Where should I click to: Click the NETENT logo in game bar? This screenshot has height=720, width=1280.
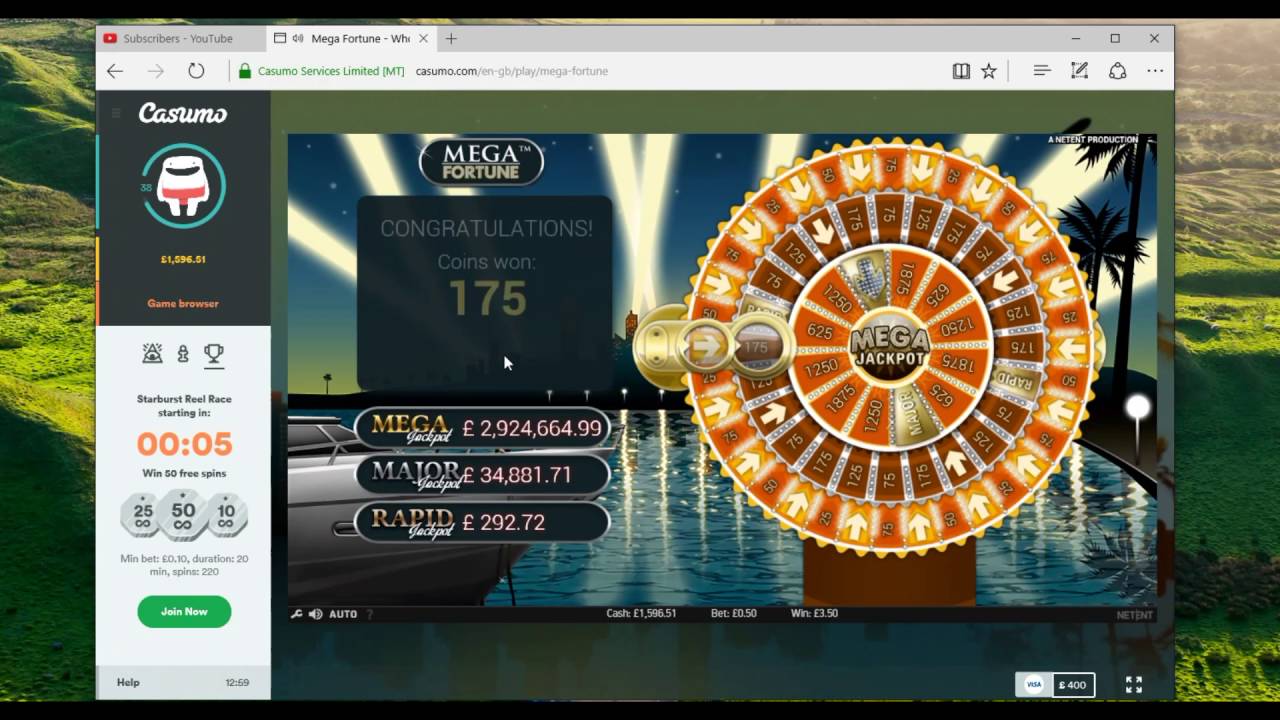click(1134, 615)
